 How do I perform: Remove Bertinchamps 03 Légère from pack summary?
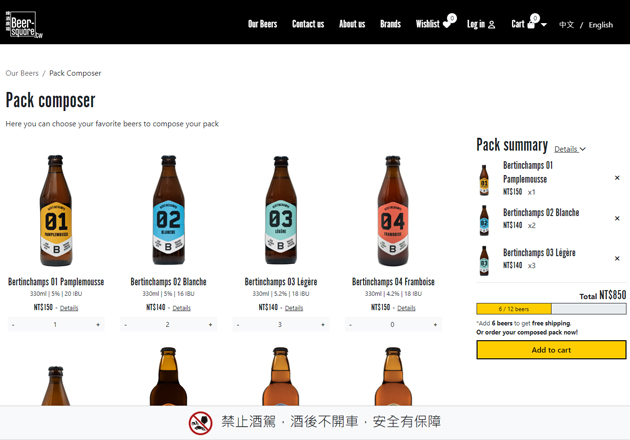click(x=617, y=258)
